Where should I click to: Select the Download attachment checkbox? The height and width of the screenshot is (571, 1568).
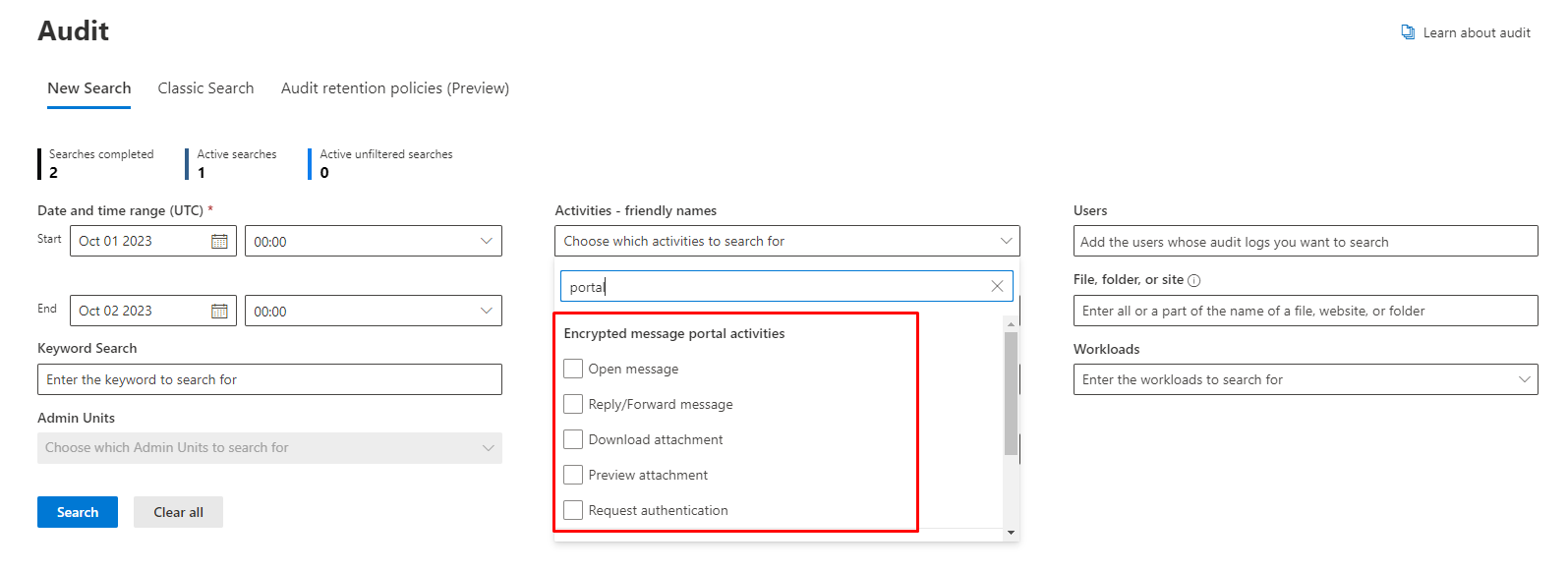(573, 439)
